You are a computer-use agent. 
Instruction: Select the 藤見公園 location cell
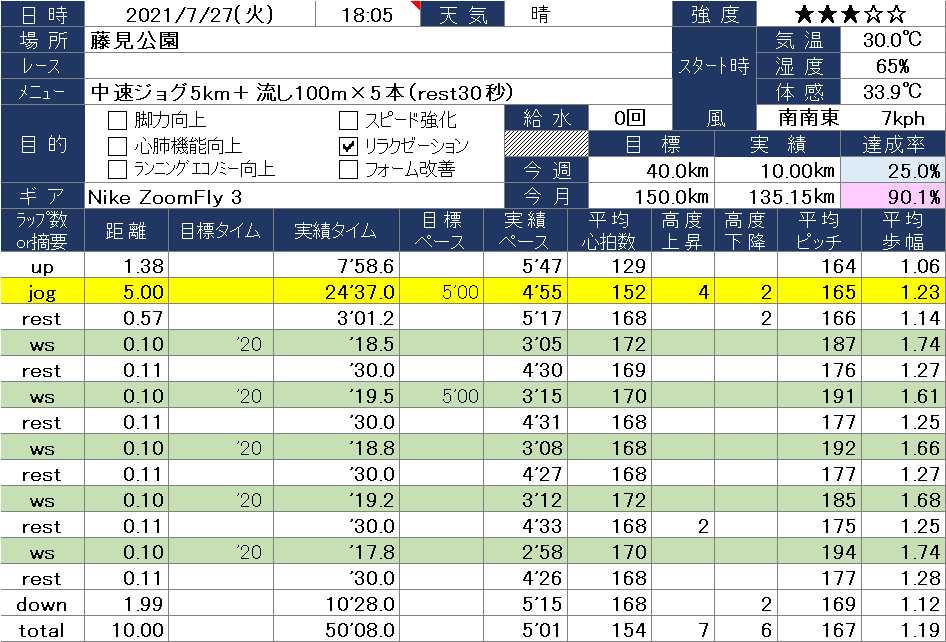(376, 40)
